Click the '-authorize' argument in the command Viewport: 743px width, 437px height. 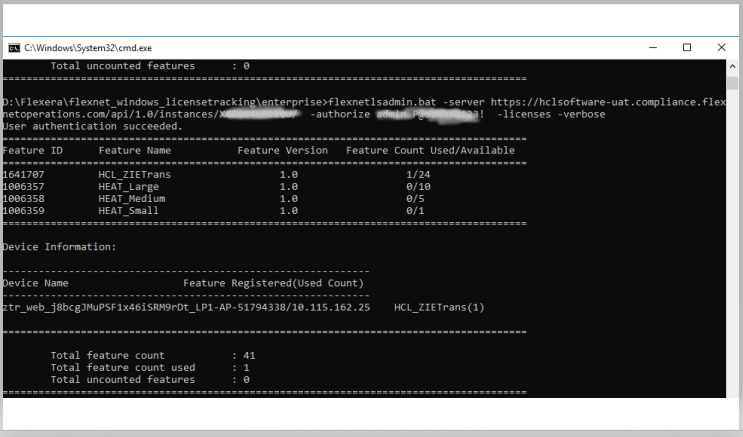[340, 114]
